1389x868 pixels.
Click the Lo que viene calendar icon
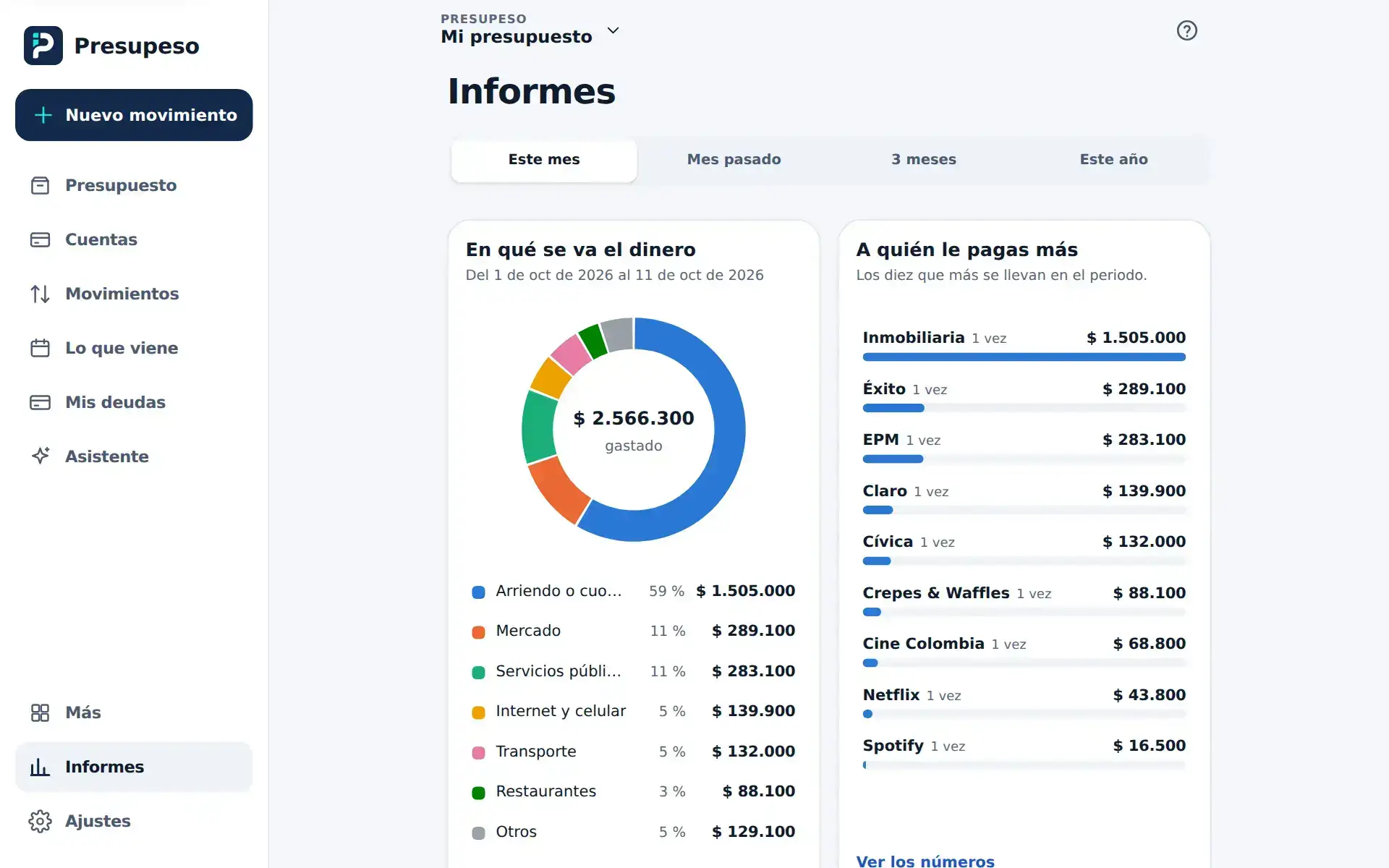pos(40,348)
